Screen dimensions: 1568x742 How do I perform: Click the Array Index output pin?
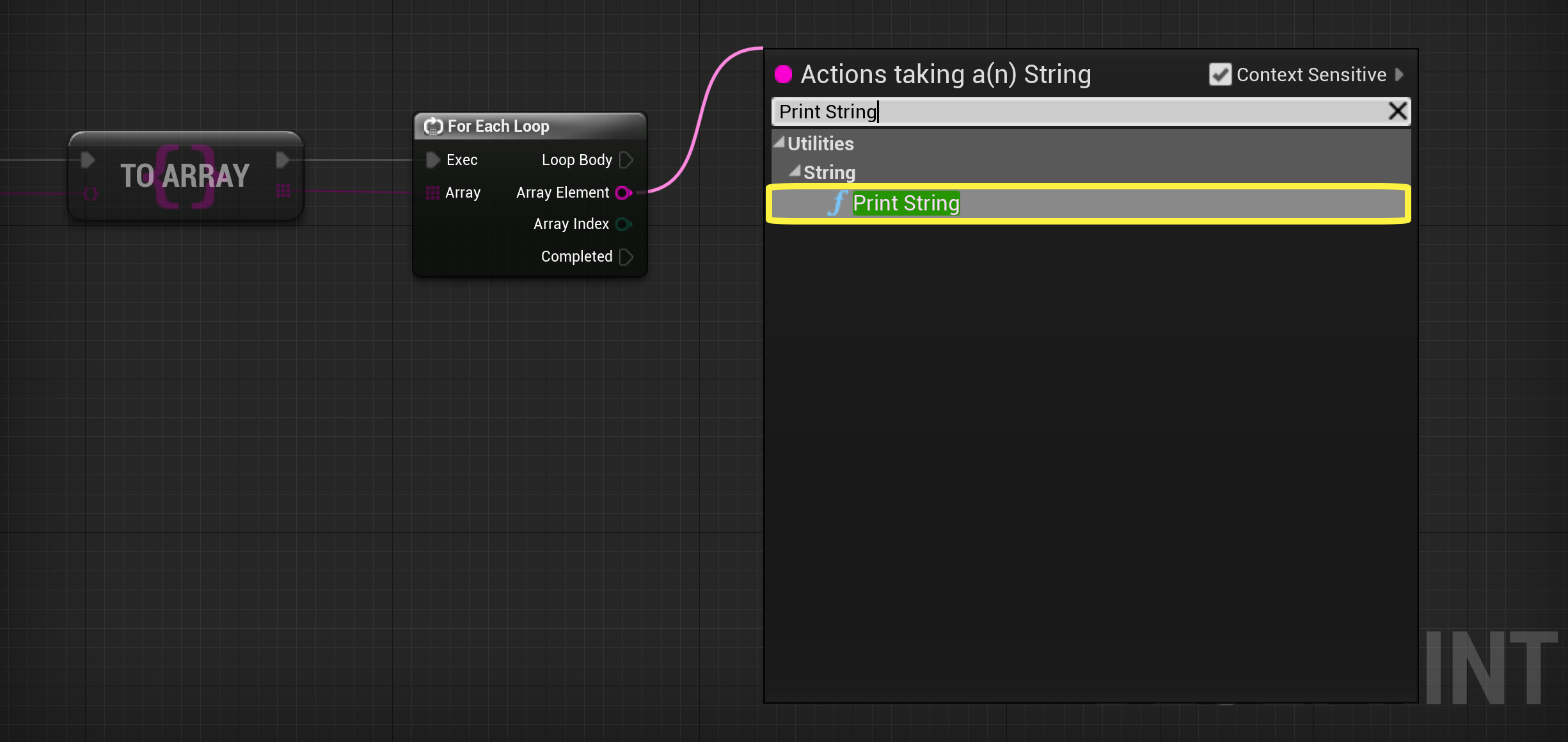click(623, 224)
